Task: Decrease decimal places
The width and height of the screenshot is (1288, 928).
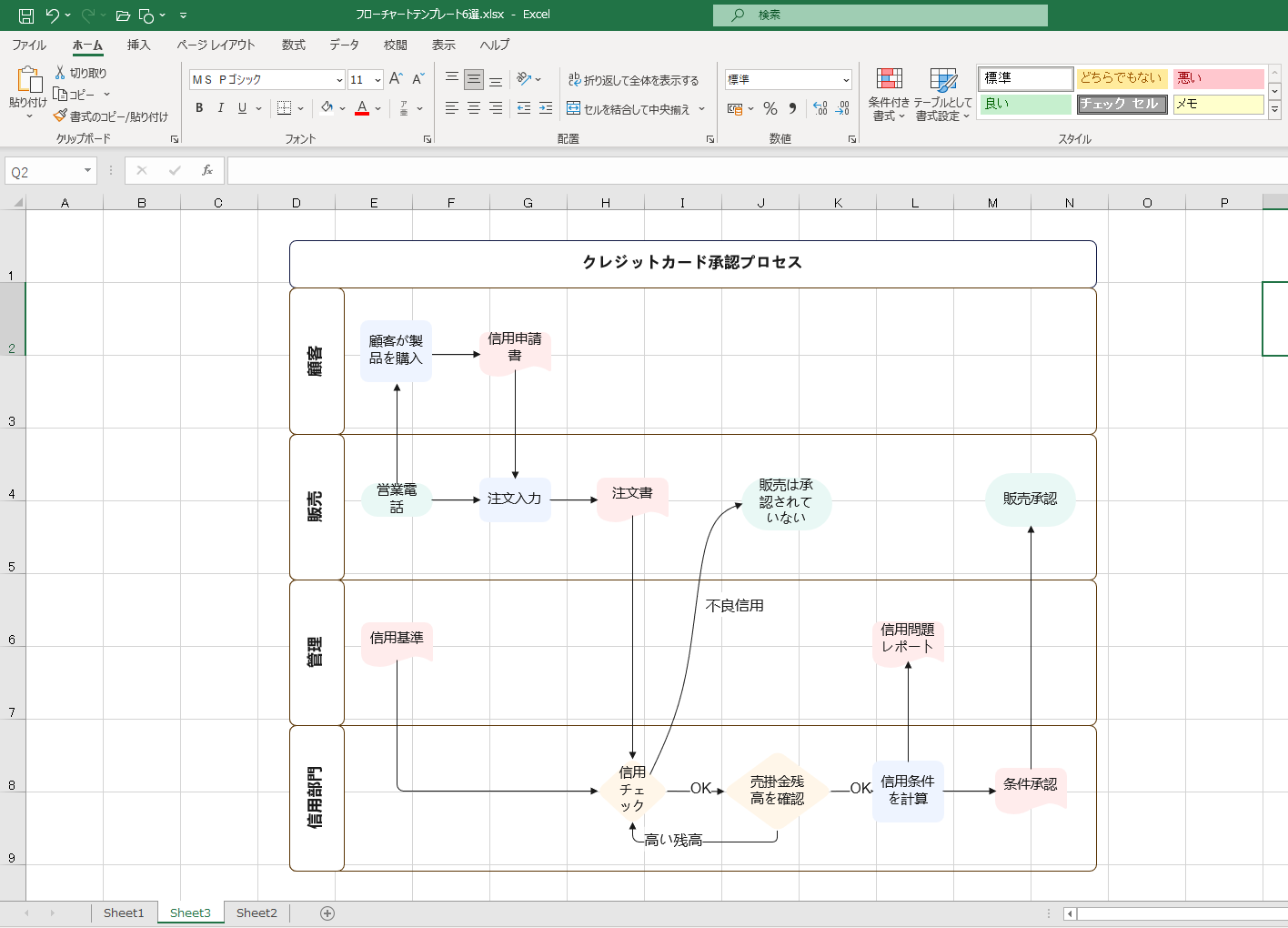Action: (x=843, y=108)
